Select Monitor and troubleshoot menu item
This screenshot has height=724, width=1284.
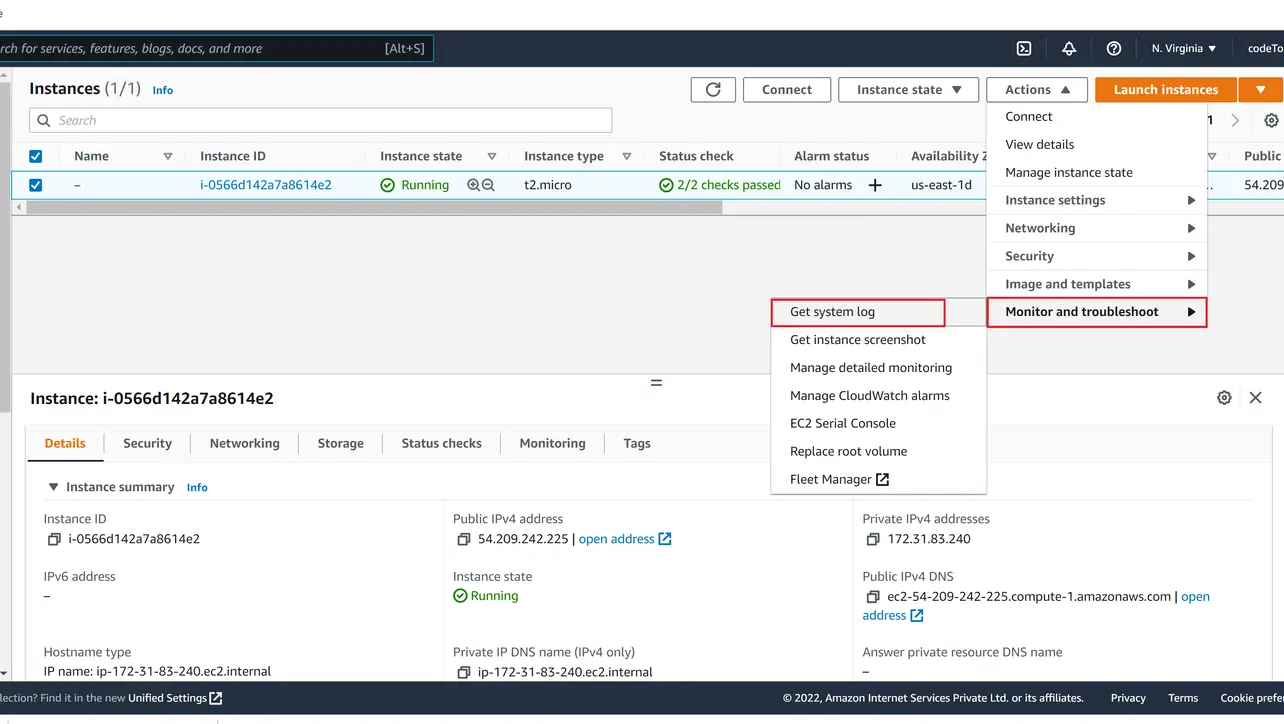(1097, 312)
